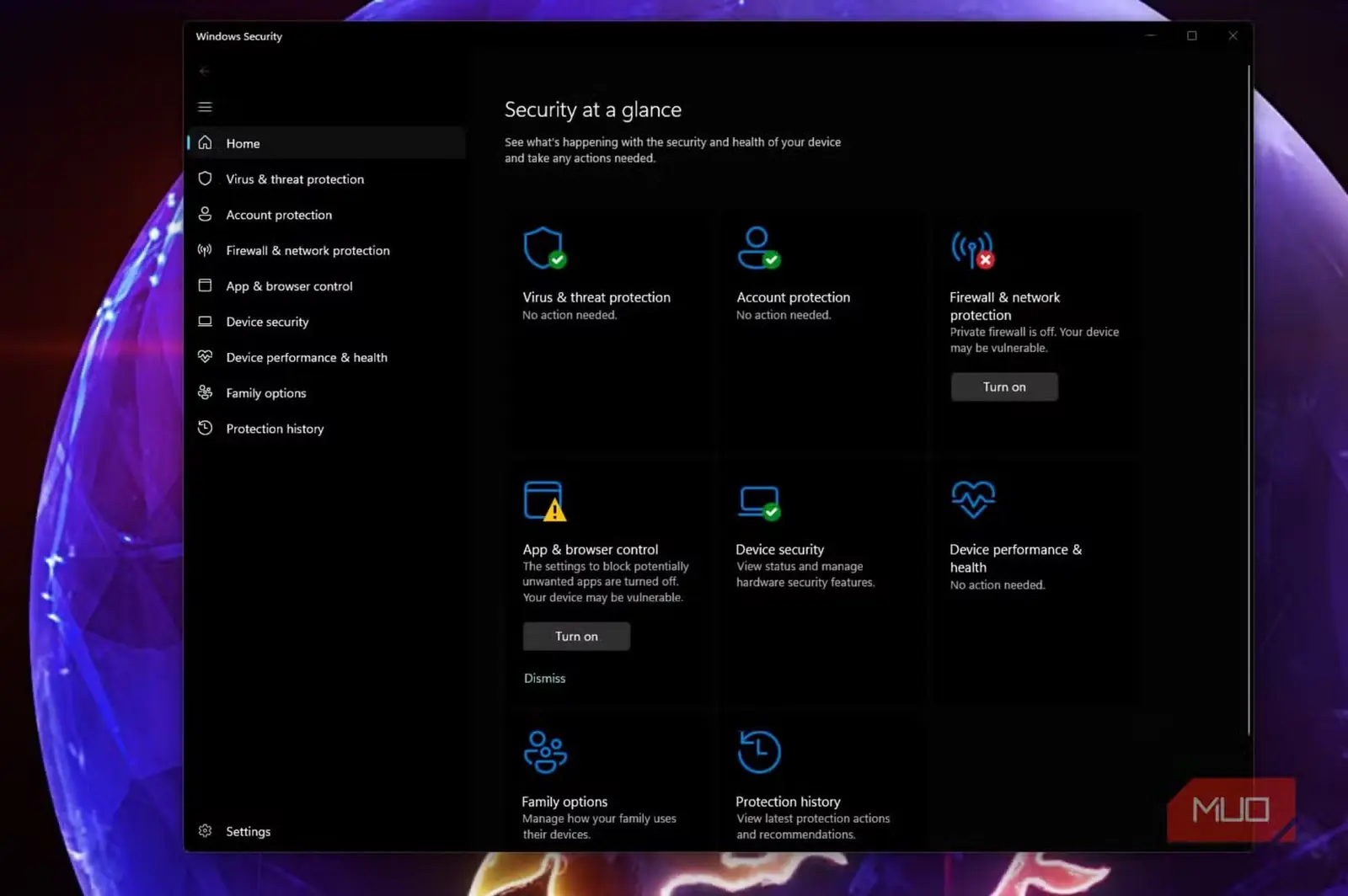
Task: Open the Family options tile icon
Action: click(545, 752)
